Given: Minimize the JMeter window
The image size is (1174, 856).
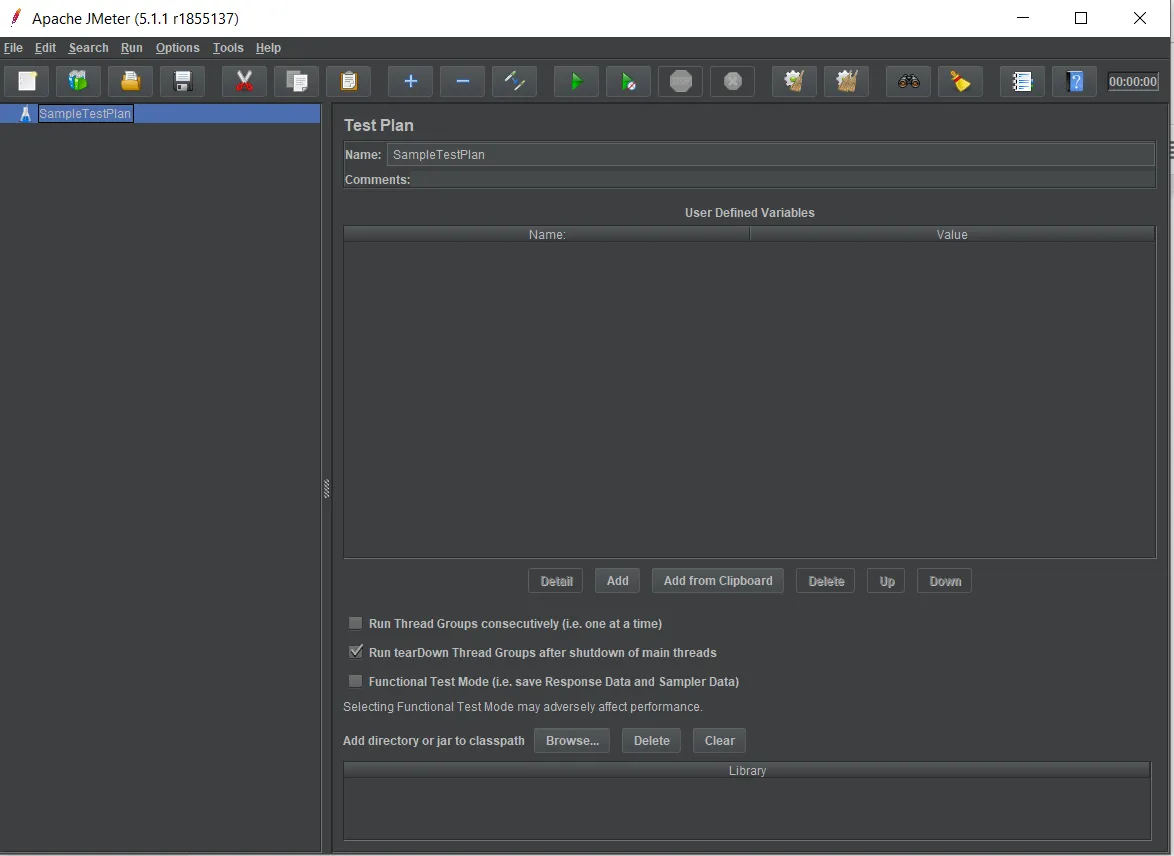Looking at the screenshot, I should tap(1024, 18).
